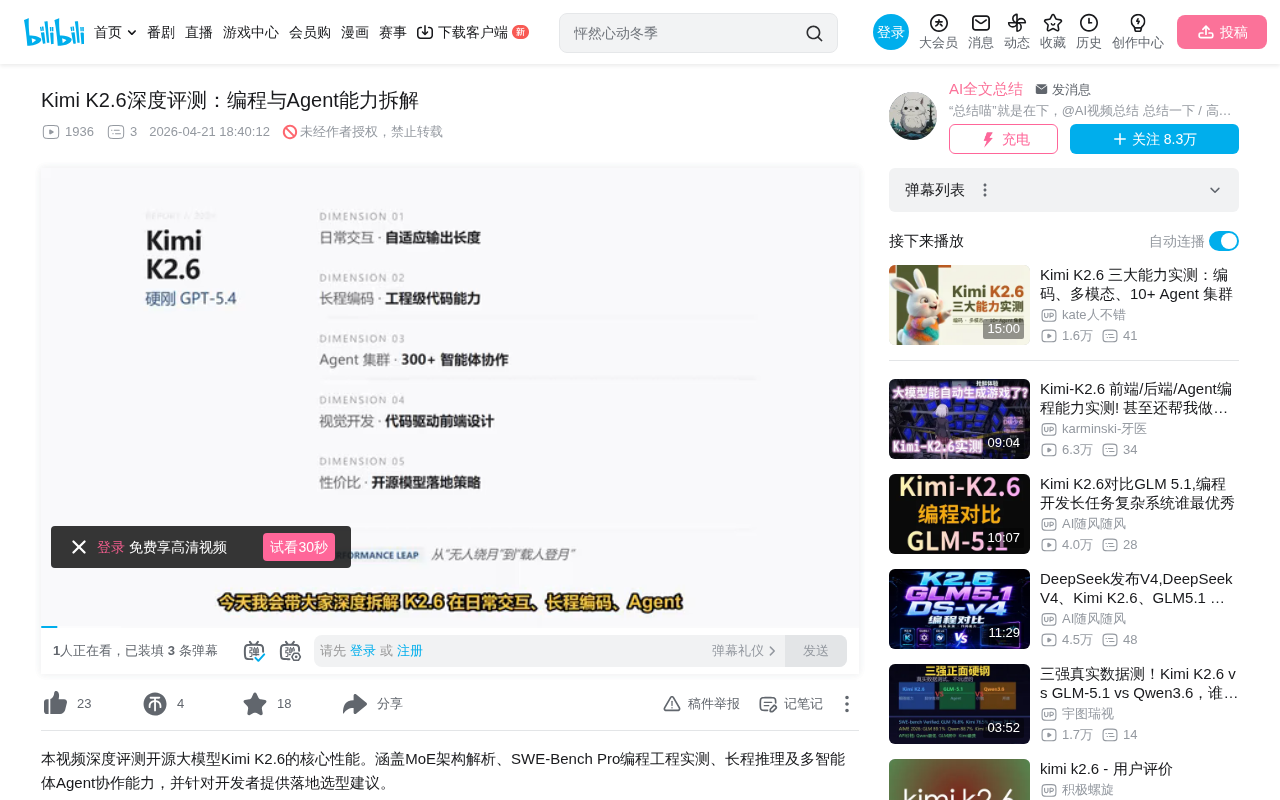Open the 漫画 menu
1280x800 pixels.
click(355, 32)
